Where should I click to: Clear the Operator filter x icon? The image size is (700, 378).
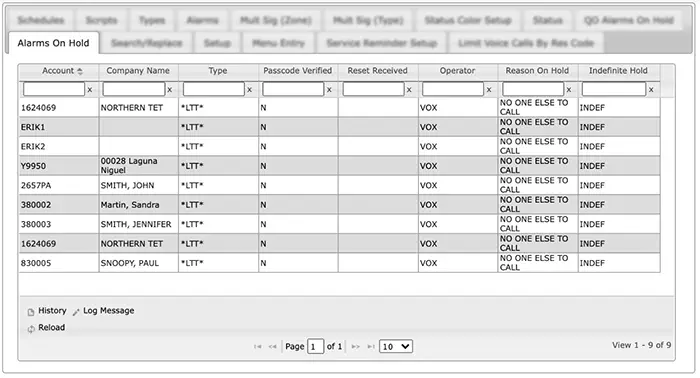click(489, 90)
